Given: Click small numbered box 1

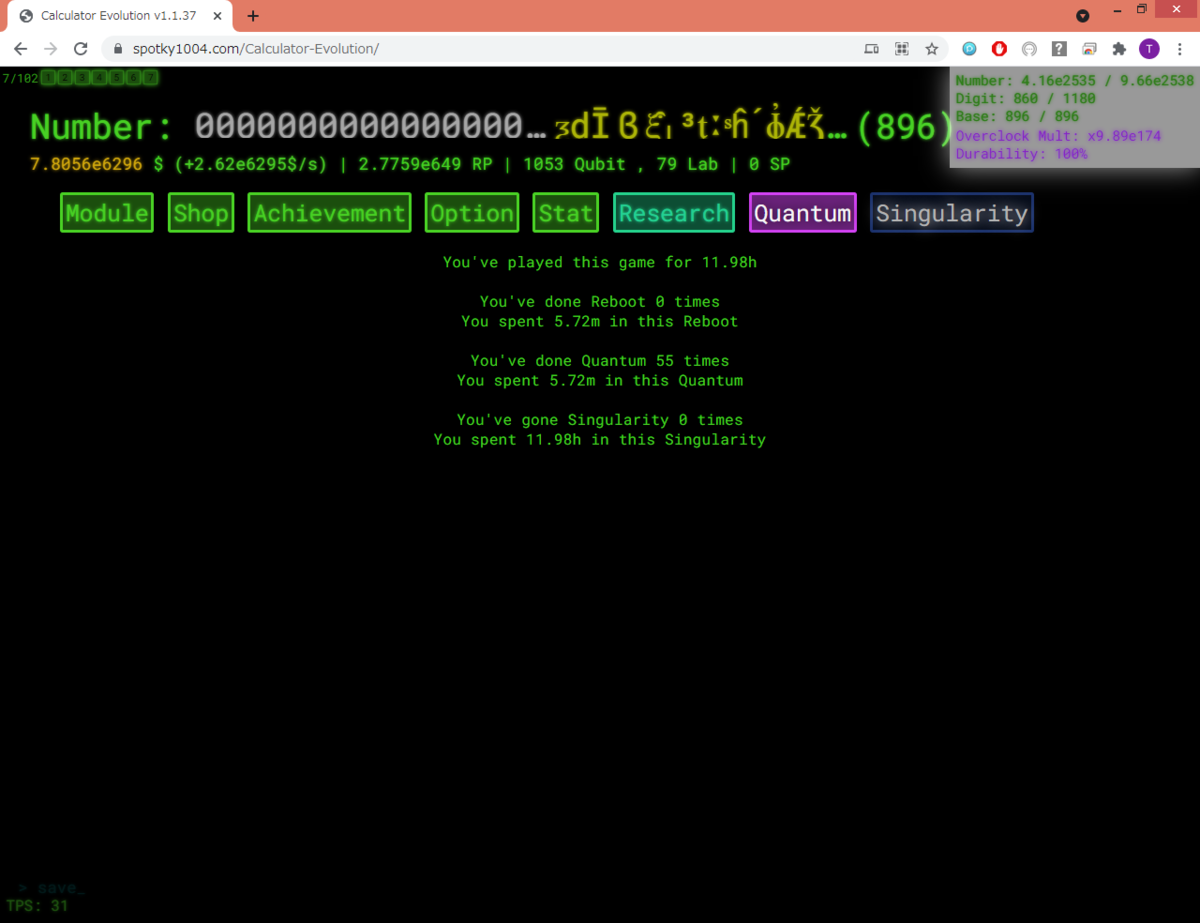Looking at the screenshot, I should (49, 77).
